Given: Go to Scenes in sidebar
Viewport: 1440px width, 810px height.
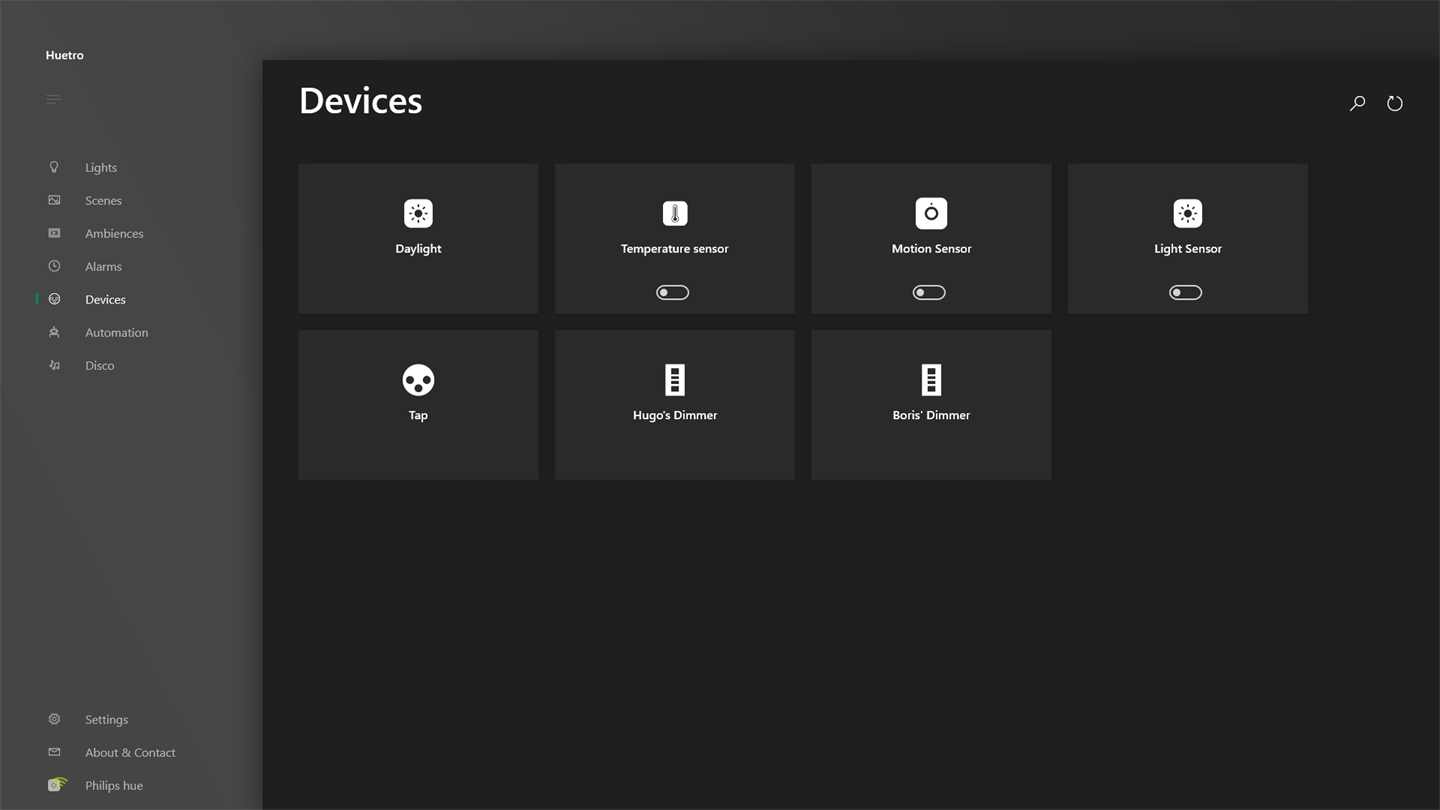Looking at the screenshot, I should tap(103, 201).
